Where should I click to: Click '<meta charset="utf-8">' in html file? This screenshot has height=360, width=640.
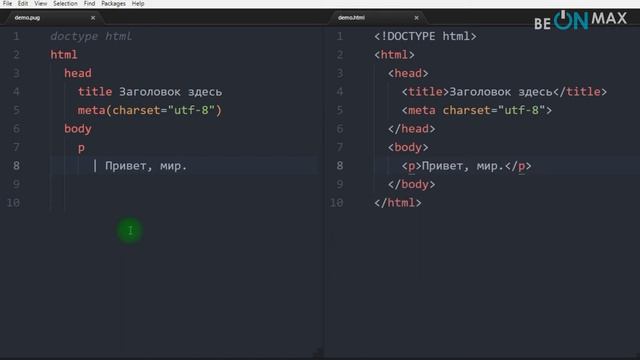pyautogui.click(x=476, y=110)
